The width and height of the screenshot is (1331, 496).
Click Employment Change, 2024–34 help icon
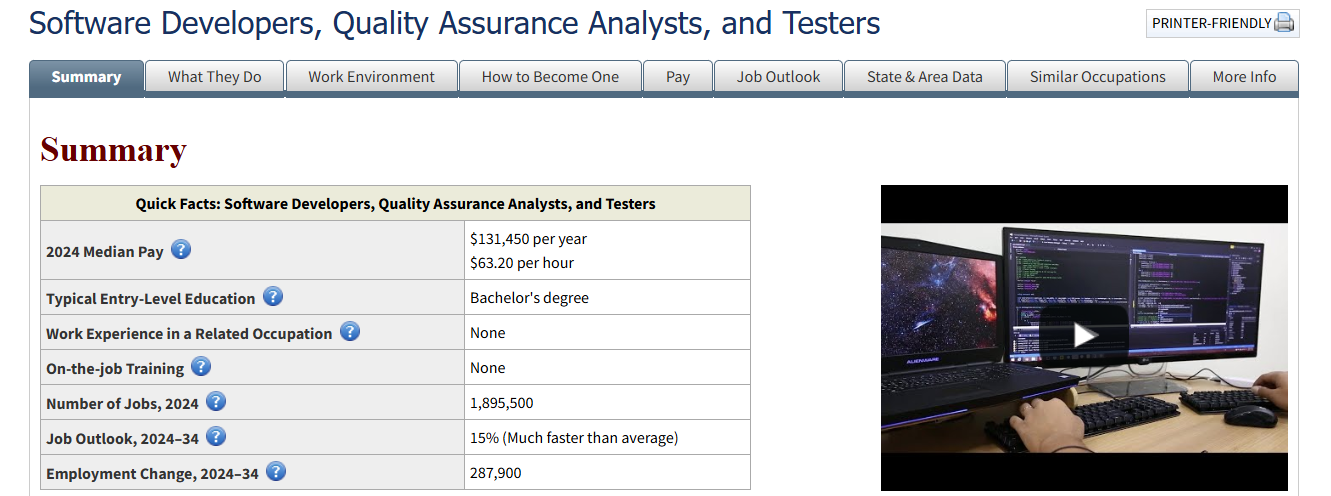point(276,472)
